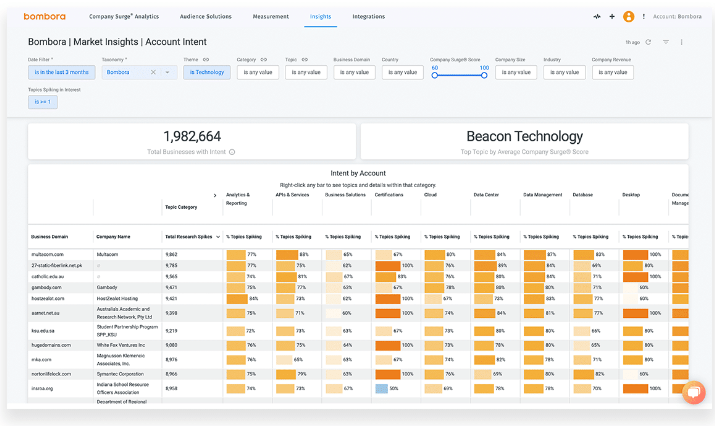Reload dashboard data with refresh icon
The image size is (715, 426).
(x=648, y=42)
